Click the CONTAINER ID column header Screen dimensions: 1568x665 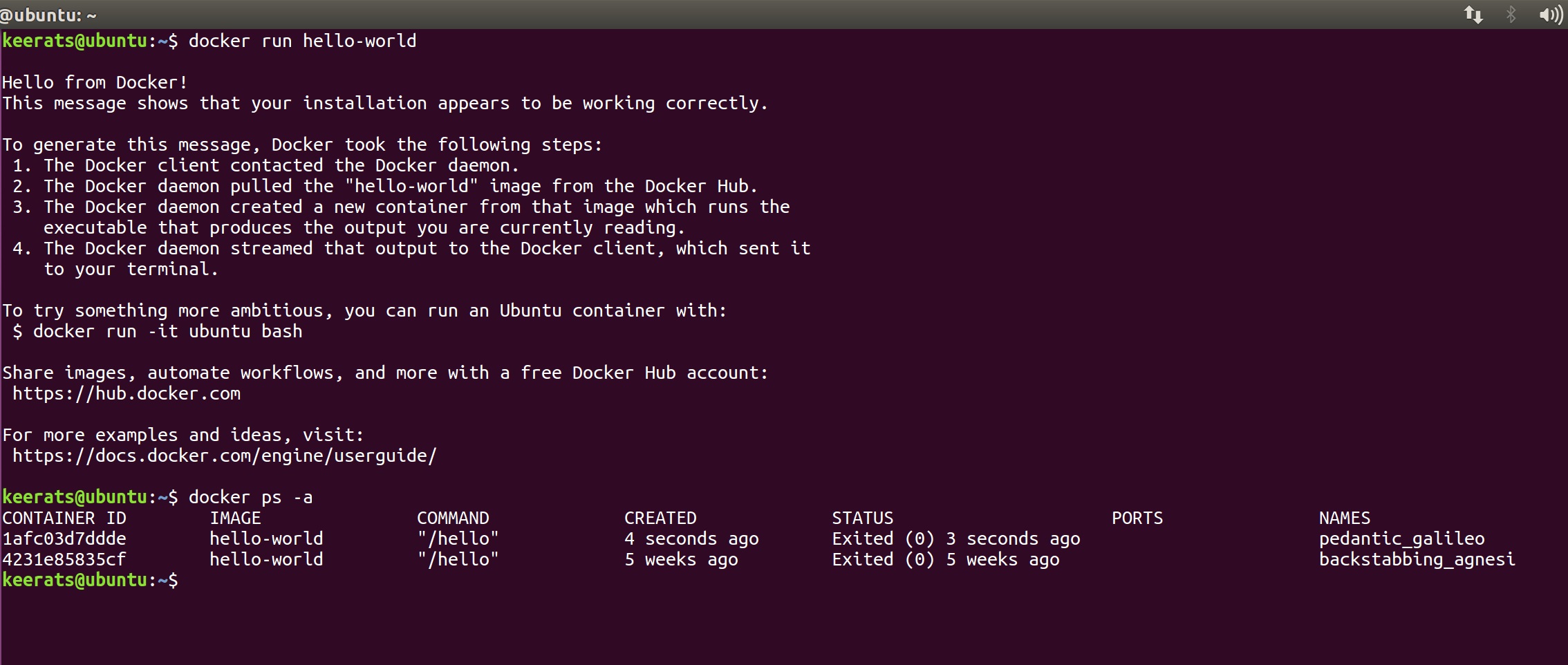(x=64, y=518)
